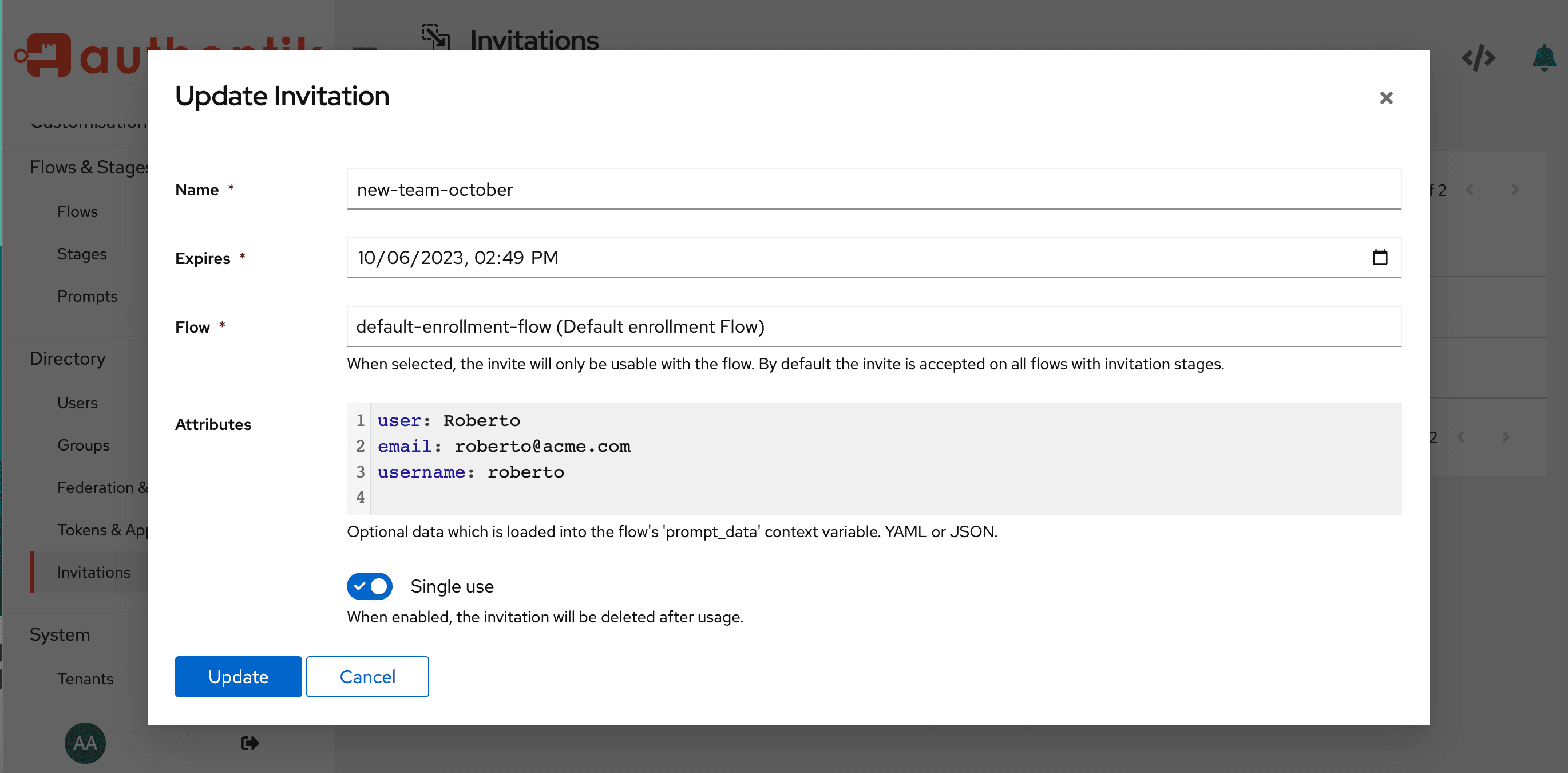Close the Update Invitation dialog

pos(1386,97)
